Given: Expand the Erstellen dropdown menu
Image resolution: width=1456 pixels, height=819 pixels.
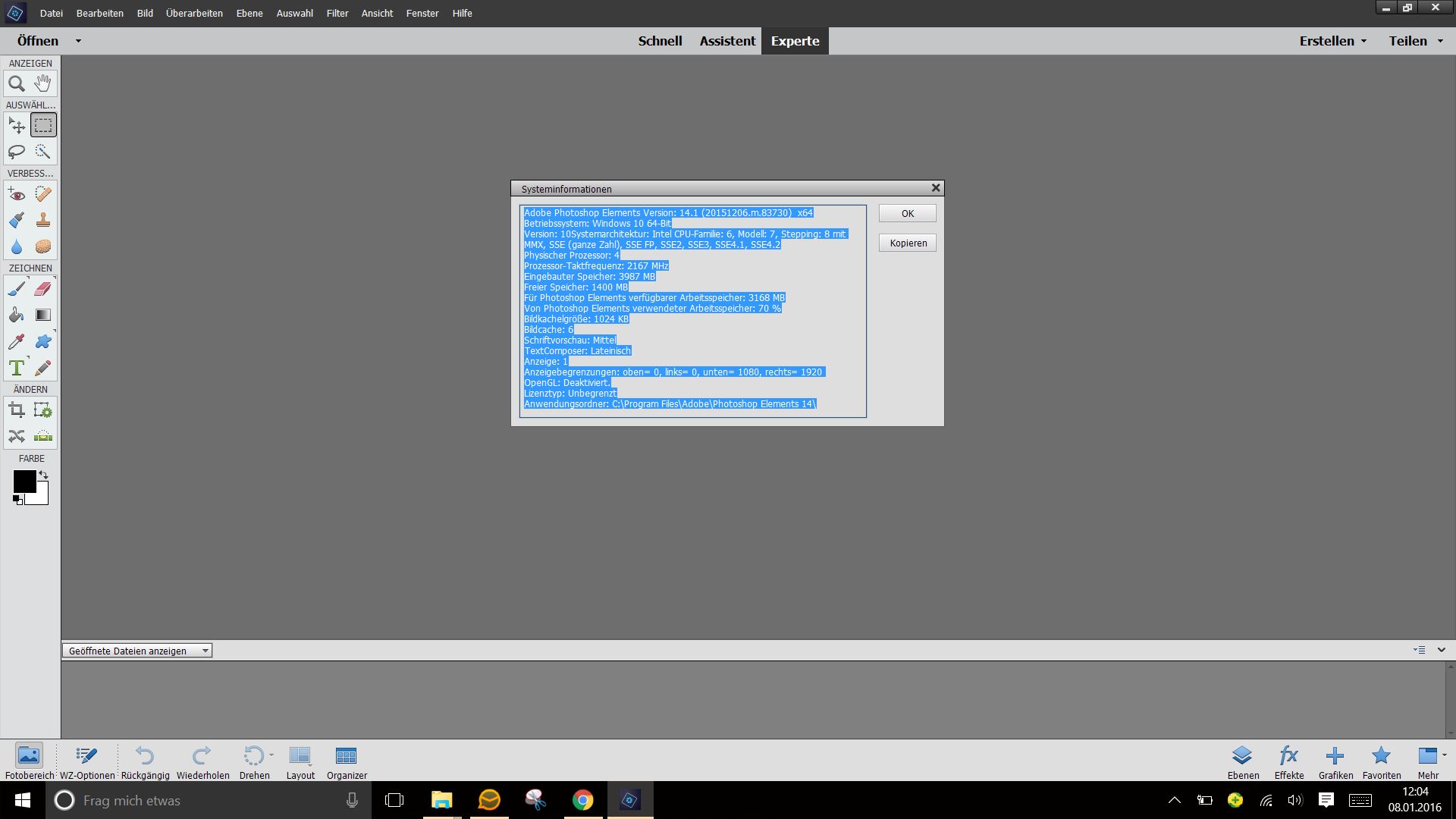Looking at the screenshot, I should (x=1332, y=41).
